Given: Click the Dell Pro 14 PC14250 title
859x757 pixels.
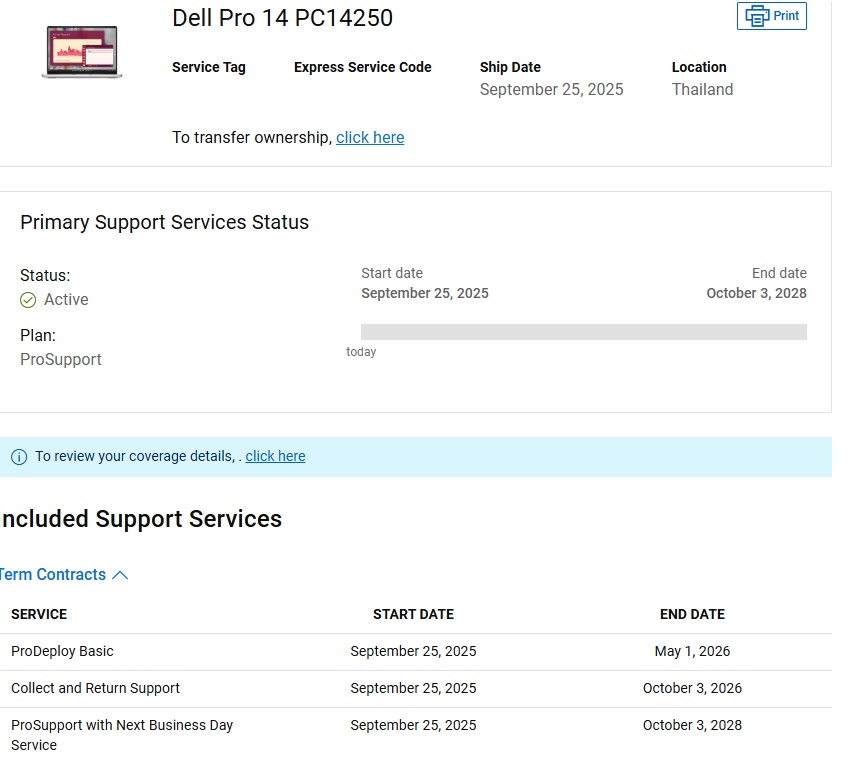Looking at the screenshot, I should coord(282,18).
